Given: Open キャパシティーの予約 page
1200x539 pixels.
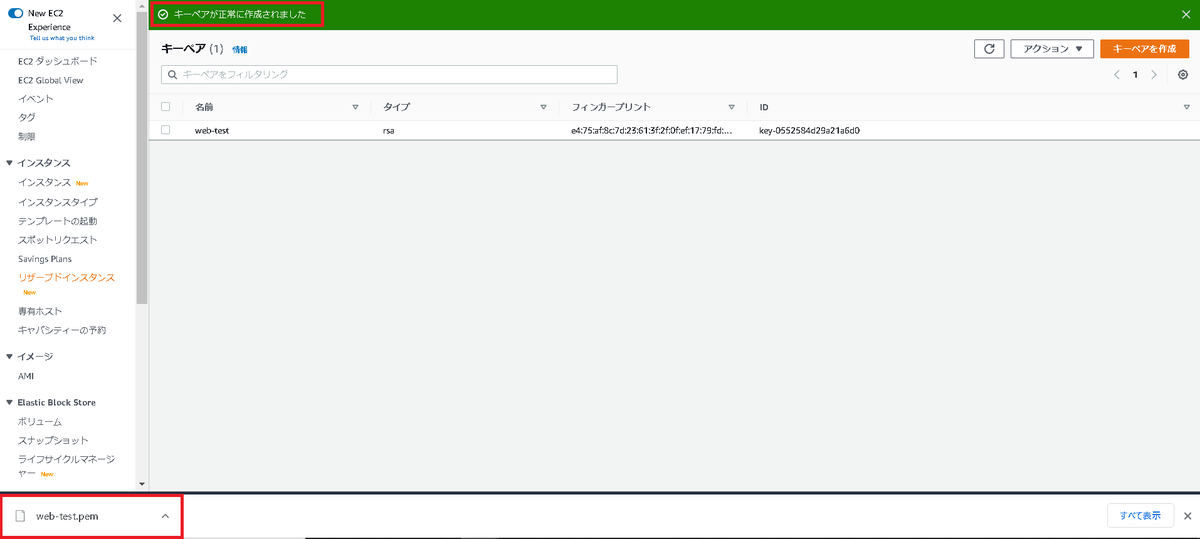Looking at the screenshot, I should pyautogui.click(x=62, y=330).
